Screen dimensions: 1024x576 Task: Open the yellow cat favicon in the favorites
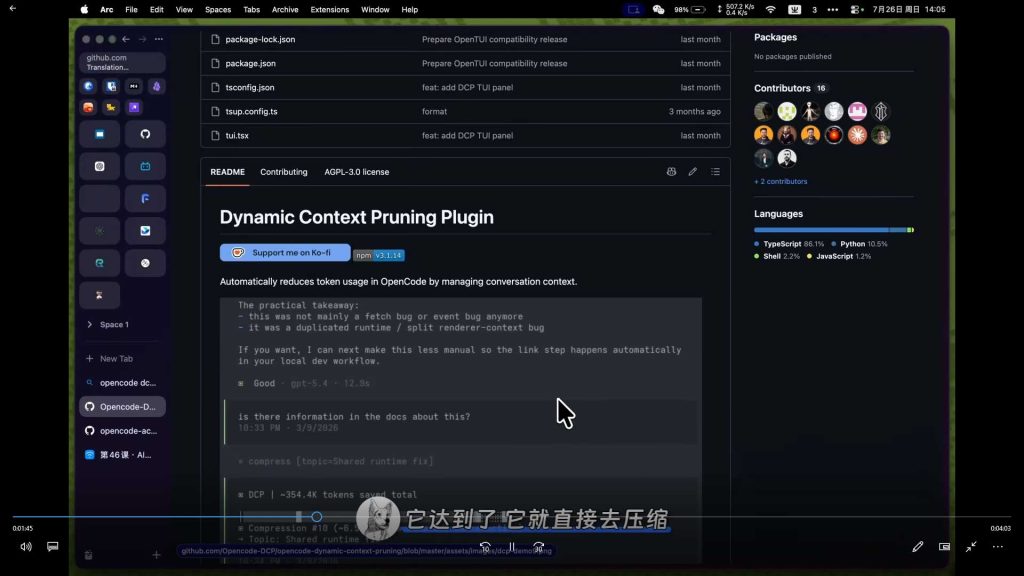coord(111,107)
